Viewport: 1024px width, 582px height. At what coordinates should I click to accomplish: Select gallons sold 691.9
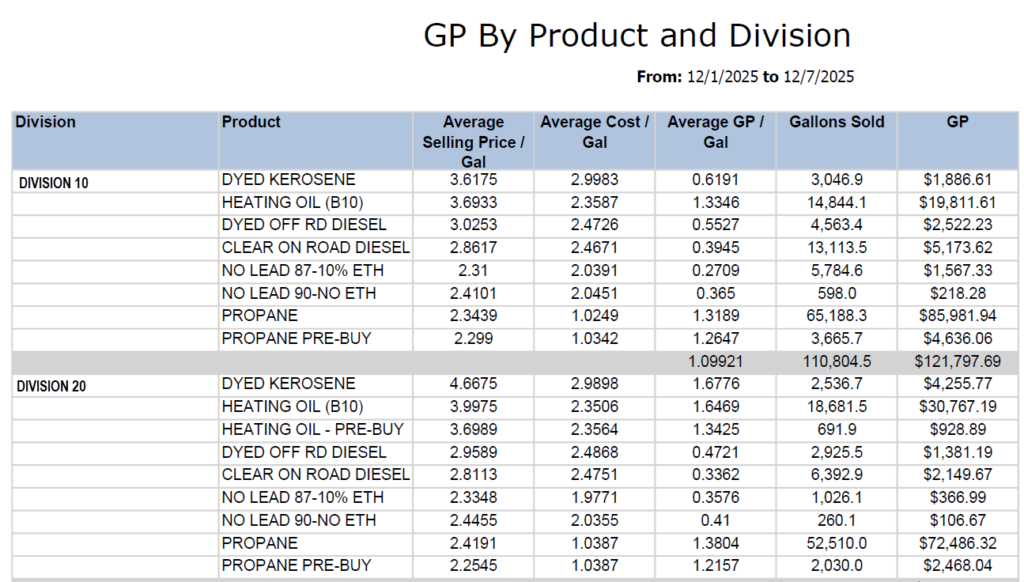pyautogui.click(x=837, y=429)
